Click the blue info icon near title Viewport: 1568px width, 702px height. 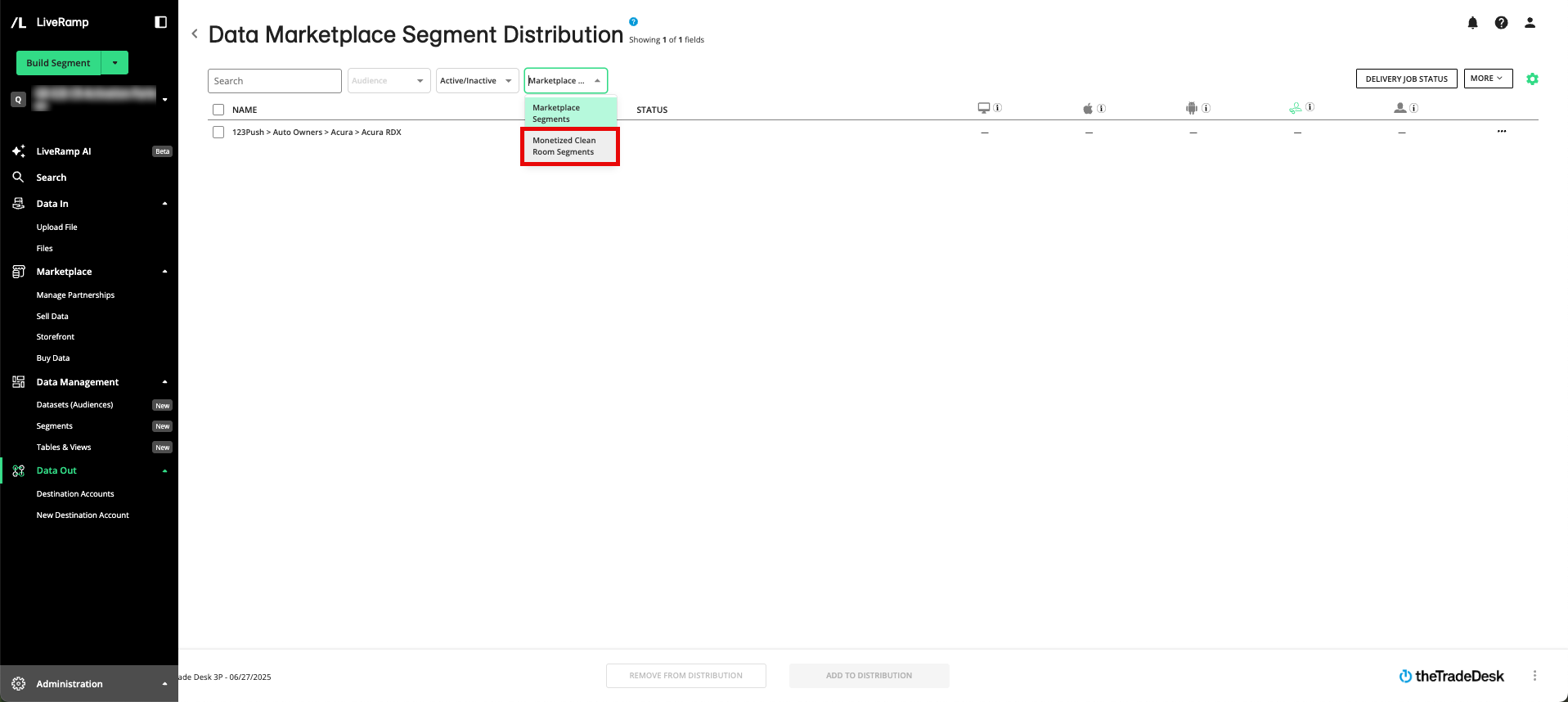[x=633, y=22]
